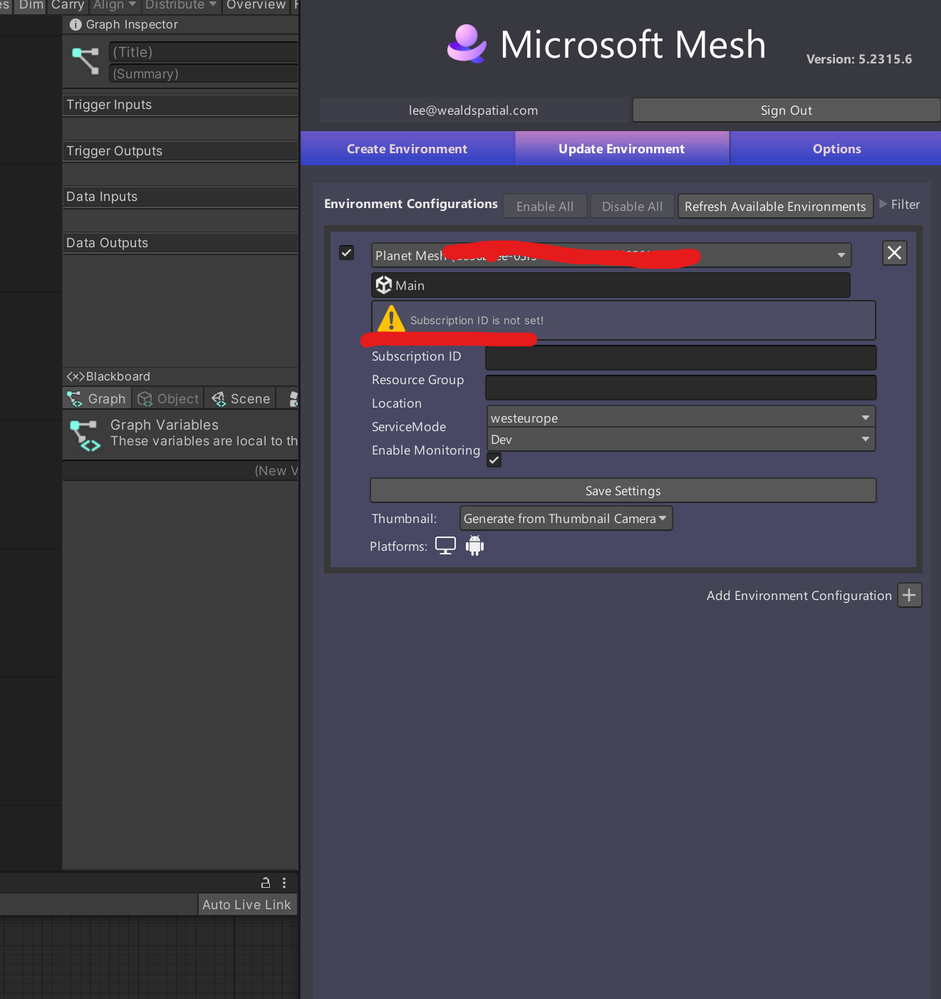Sign out of lee@wealdspatial.com account

pos(786,110)
